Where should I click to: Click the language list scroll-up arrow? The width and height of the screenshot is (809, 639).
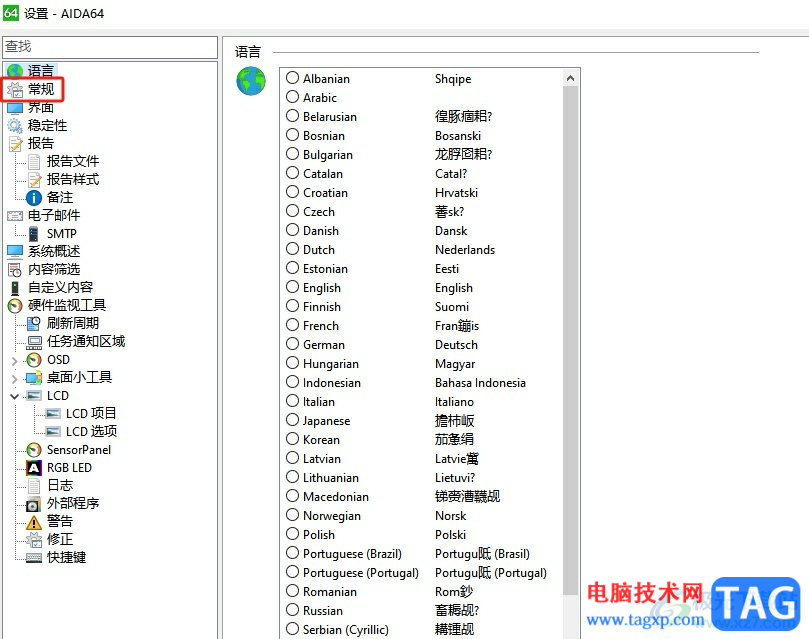coord(570,78)
